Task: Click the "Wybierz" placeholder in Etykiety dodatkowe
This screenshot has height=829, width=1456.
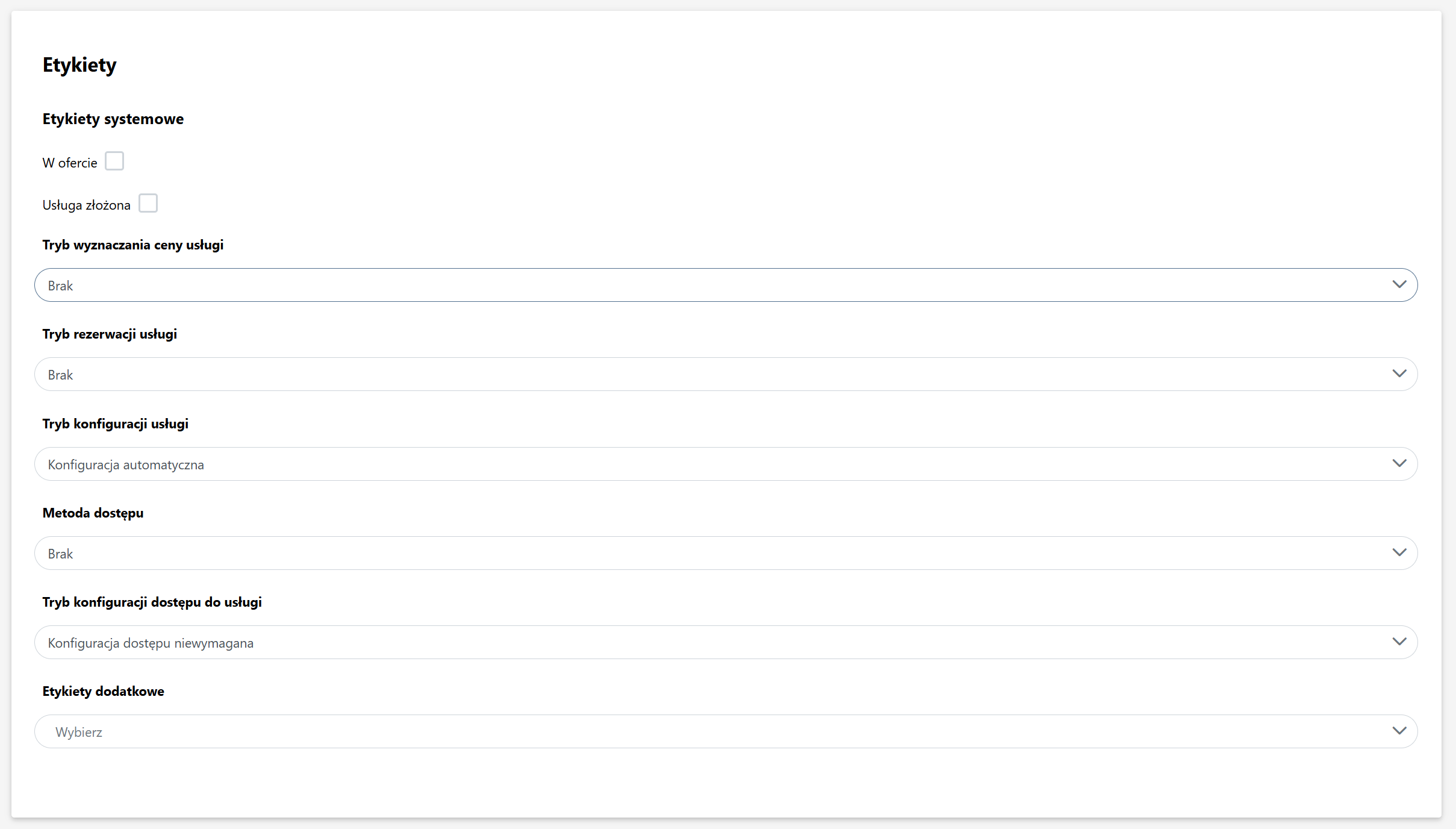Action: click(x=79, y=732)
